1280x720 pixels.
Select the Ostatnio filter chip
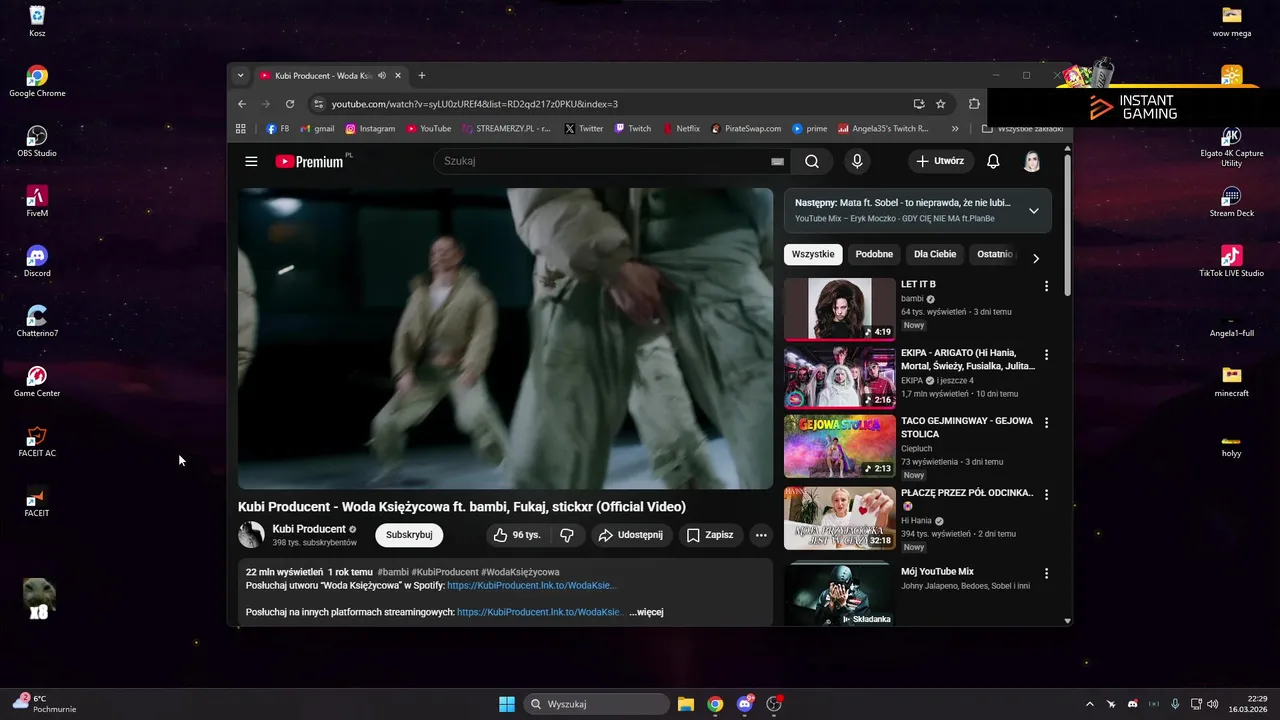tap(995, 254)
